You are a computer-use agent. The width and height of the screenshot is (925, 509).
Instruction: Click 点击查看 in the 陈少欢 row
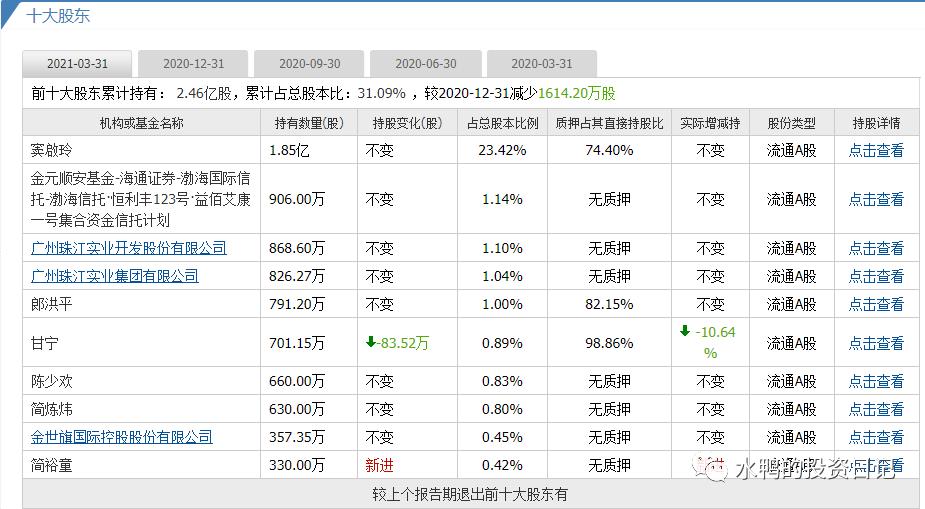876,381
